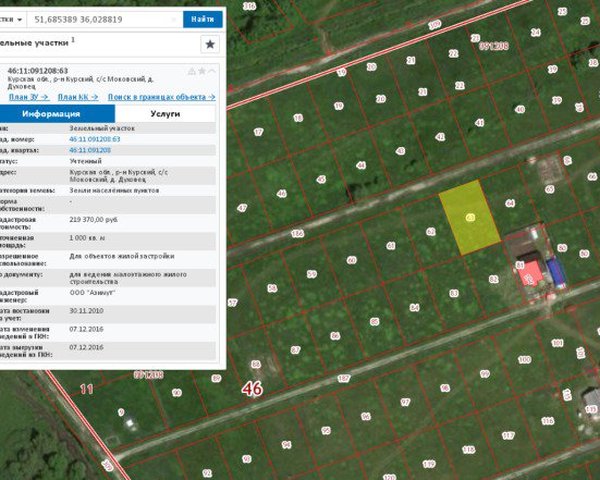The image size is (600, 480).
Task: Click map parcel label 17
Action: pyautogui.click(x=258, y=132)
